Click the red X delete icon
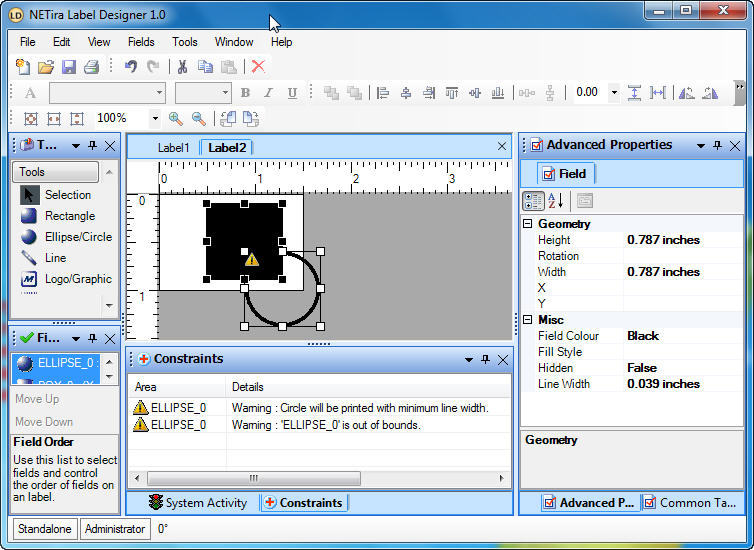The image size is (754, 550). (x=258, y=67)
